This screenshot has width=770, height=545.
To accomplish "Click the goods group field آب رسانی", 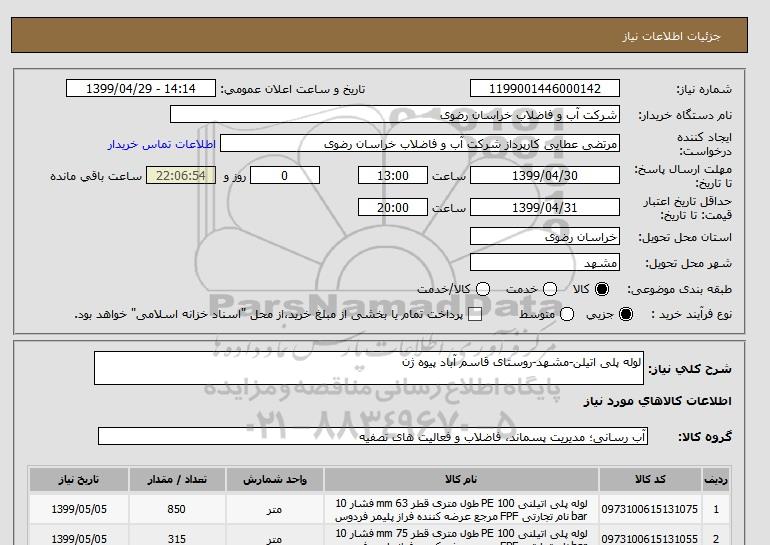I will 373,436.
